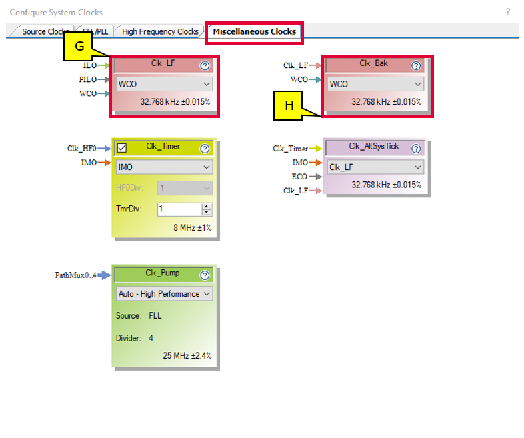524x438 pixels.
Task: Click the TmrDiv value field
Action: tap(179, 209)
